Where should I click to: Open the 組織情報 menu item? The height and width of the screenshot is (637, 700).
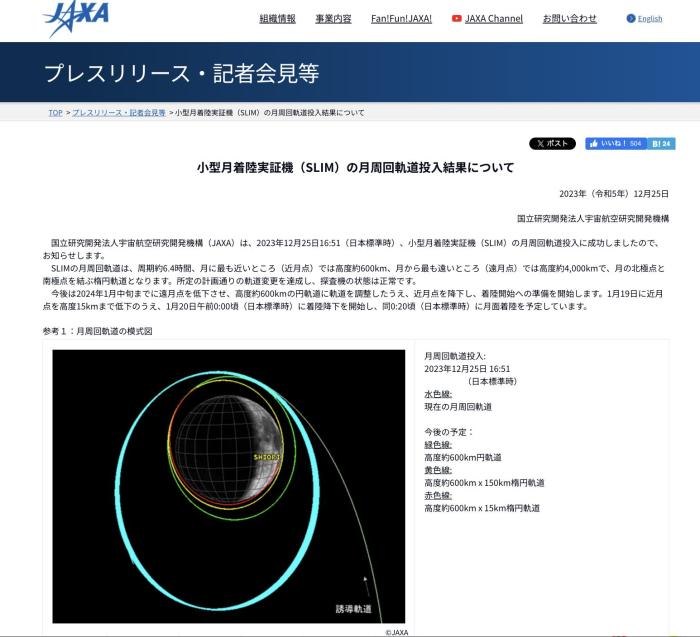coord(277,19)
